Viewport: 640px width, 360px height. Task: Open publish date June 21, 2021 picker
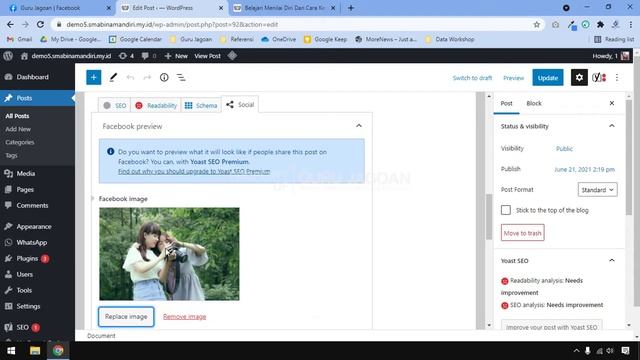coord(584,169)
